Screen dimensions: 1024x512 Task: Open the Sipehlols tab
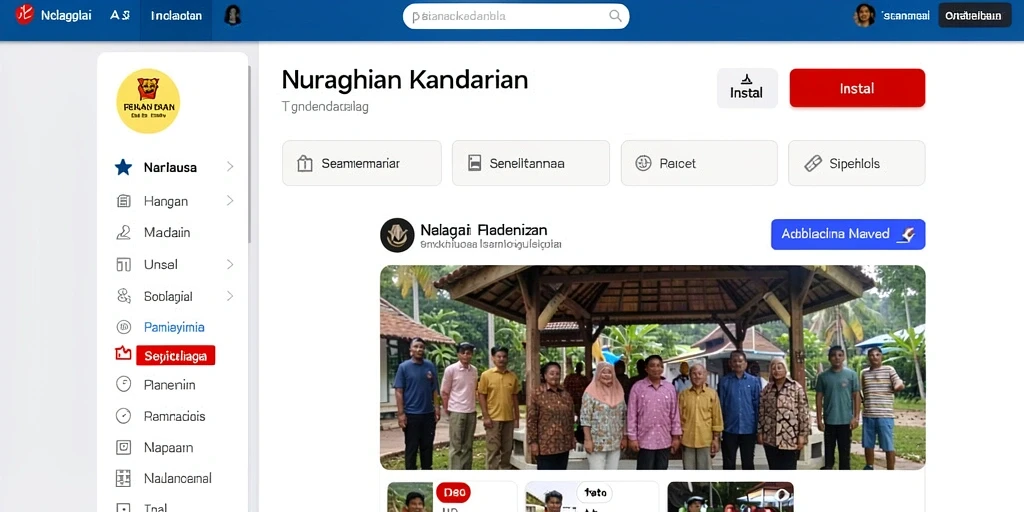pyautogui.click(x=857, y=163)
